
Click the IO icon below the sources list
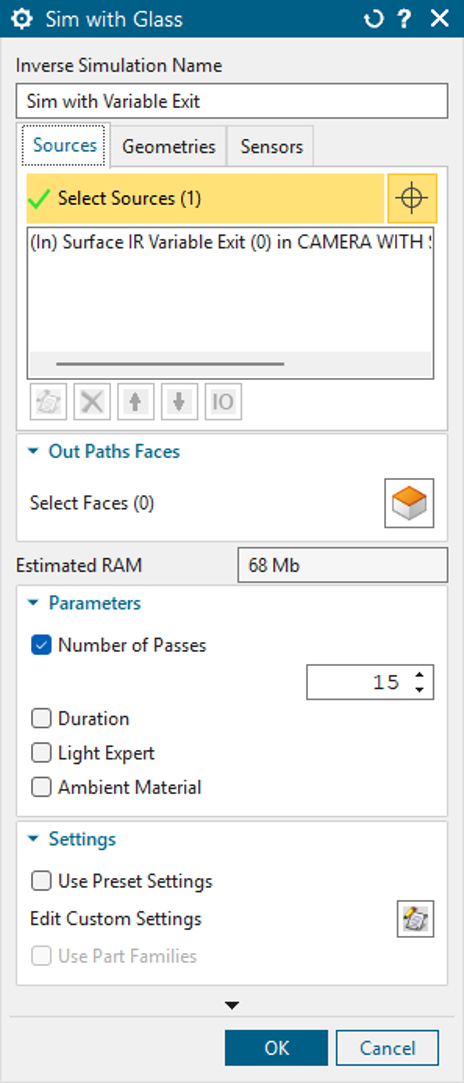click(x=224, y=402)
